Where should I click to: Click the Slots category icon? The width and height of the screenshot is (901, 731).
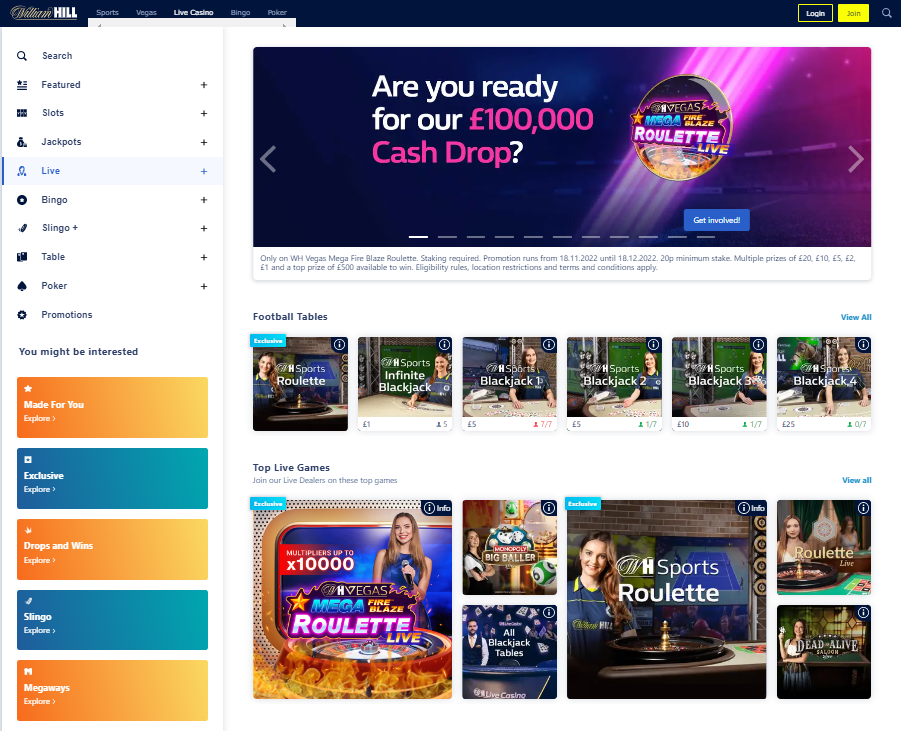pyautogui.click(x=22, y=113)
